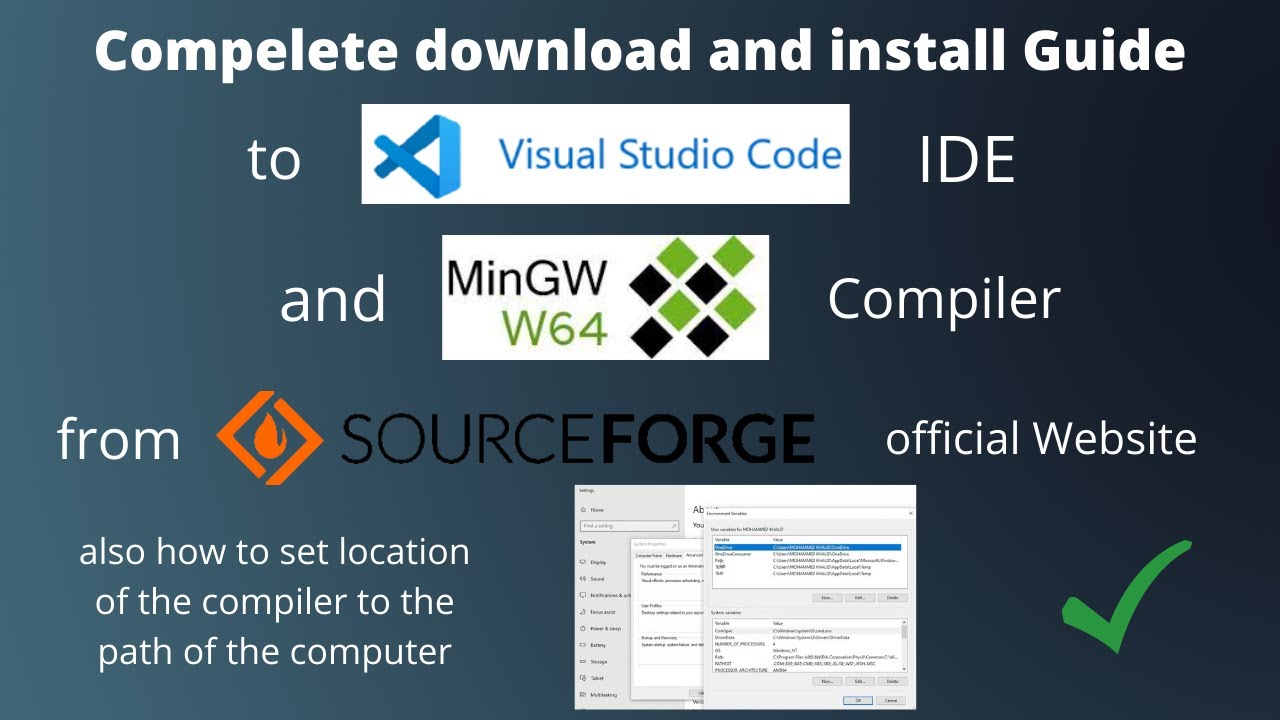The height and width of the screenshot is (720, 1280).
Task: Click New button under system variables
Action: [x=827, y=681]
